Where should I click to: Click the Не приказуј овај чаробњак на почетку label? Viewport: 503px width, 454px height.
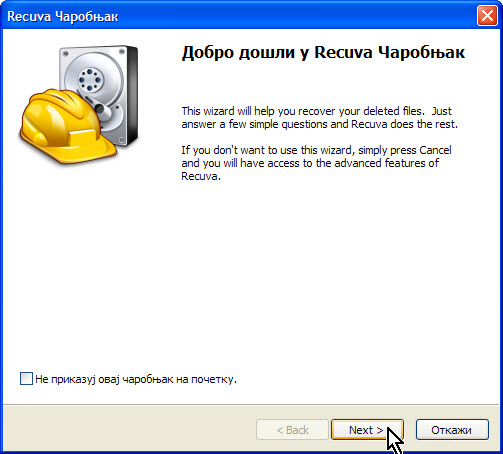[136, 379]
